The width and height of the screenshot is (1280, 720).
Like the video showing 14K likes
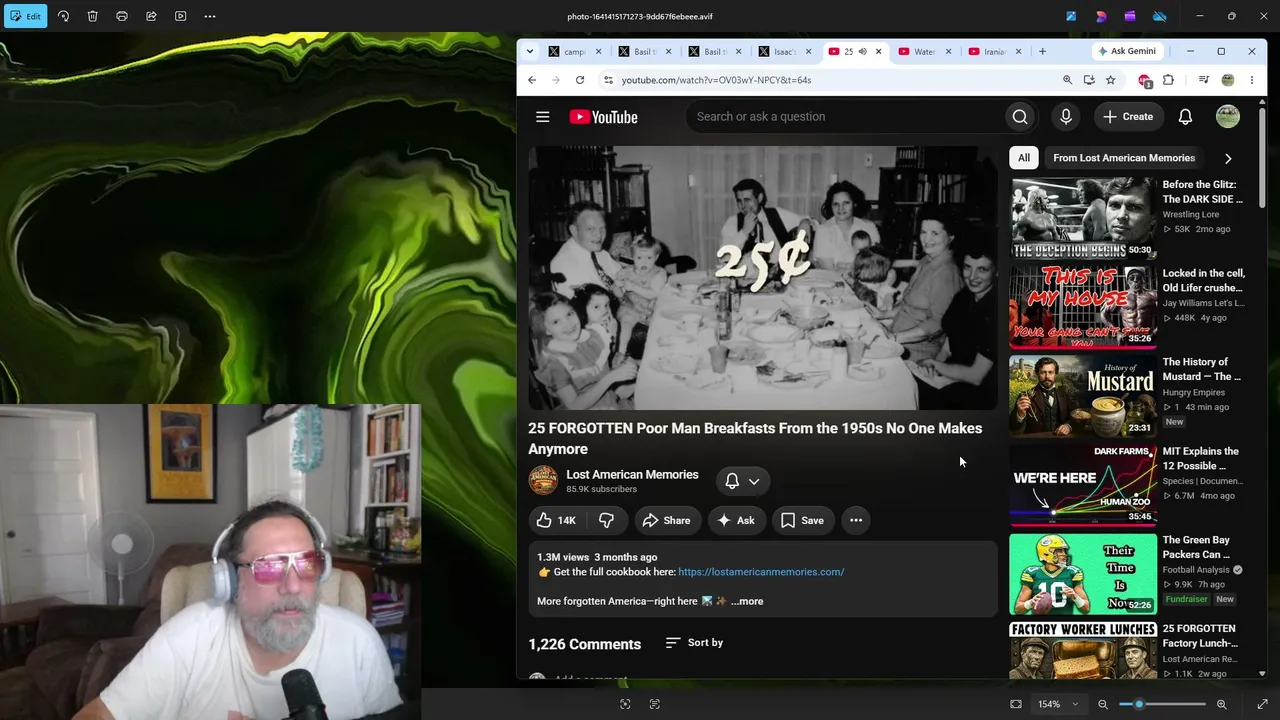pyautogui.click(x=557, y=520)
